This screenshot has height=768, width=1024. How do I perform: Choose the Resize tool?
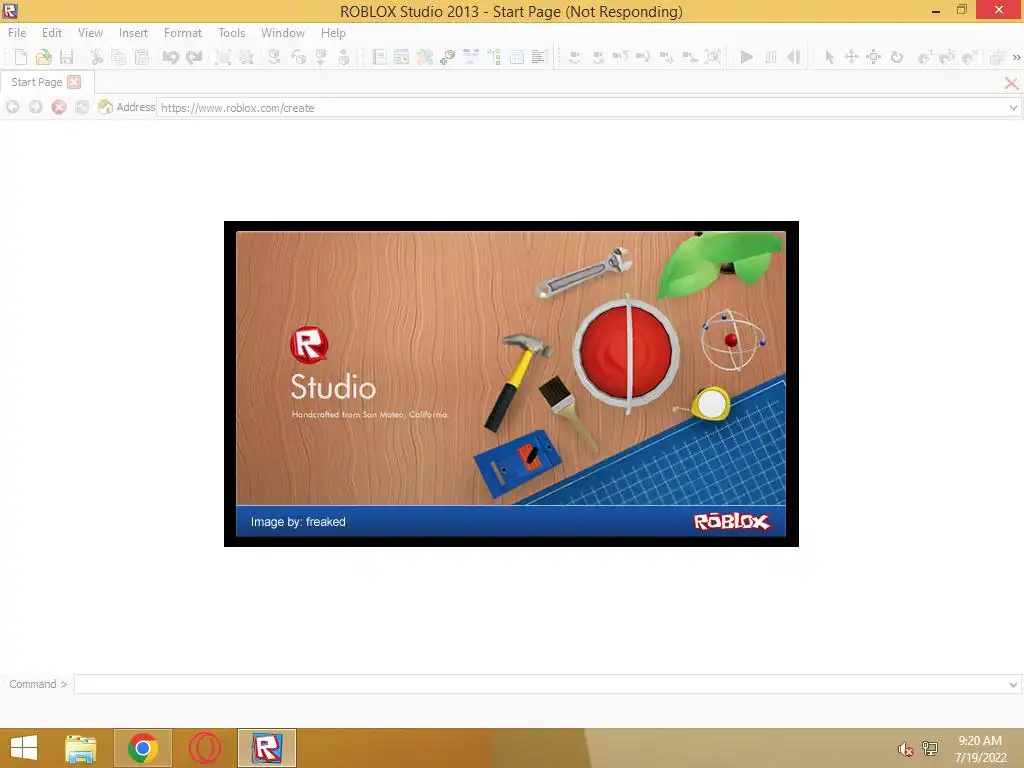874,57
